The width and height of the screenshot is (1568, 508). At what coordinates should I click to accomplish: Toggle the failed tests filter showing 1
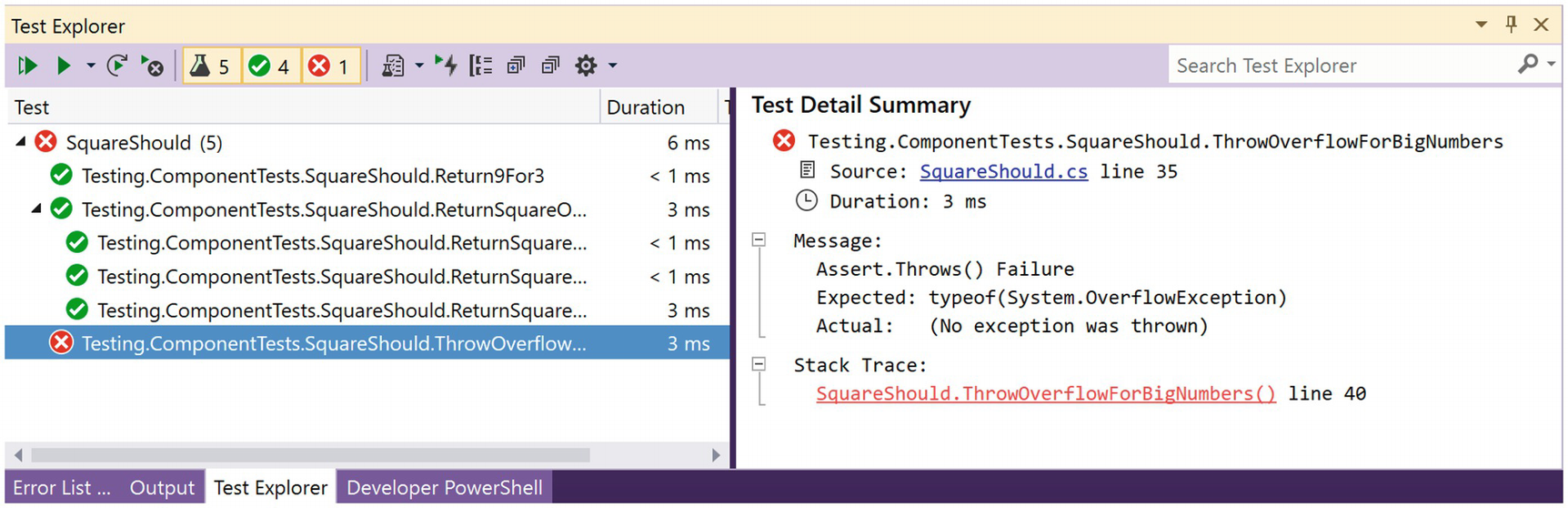(330, 66)
